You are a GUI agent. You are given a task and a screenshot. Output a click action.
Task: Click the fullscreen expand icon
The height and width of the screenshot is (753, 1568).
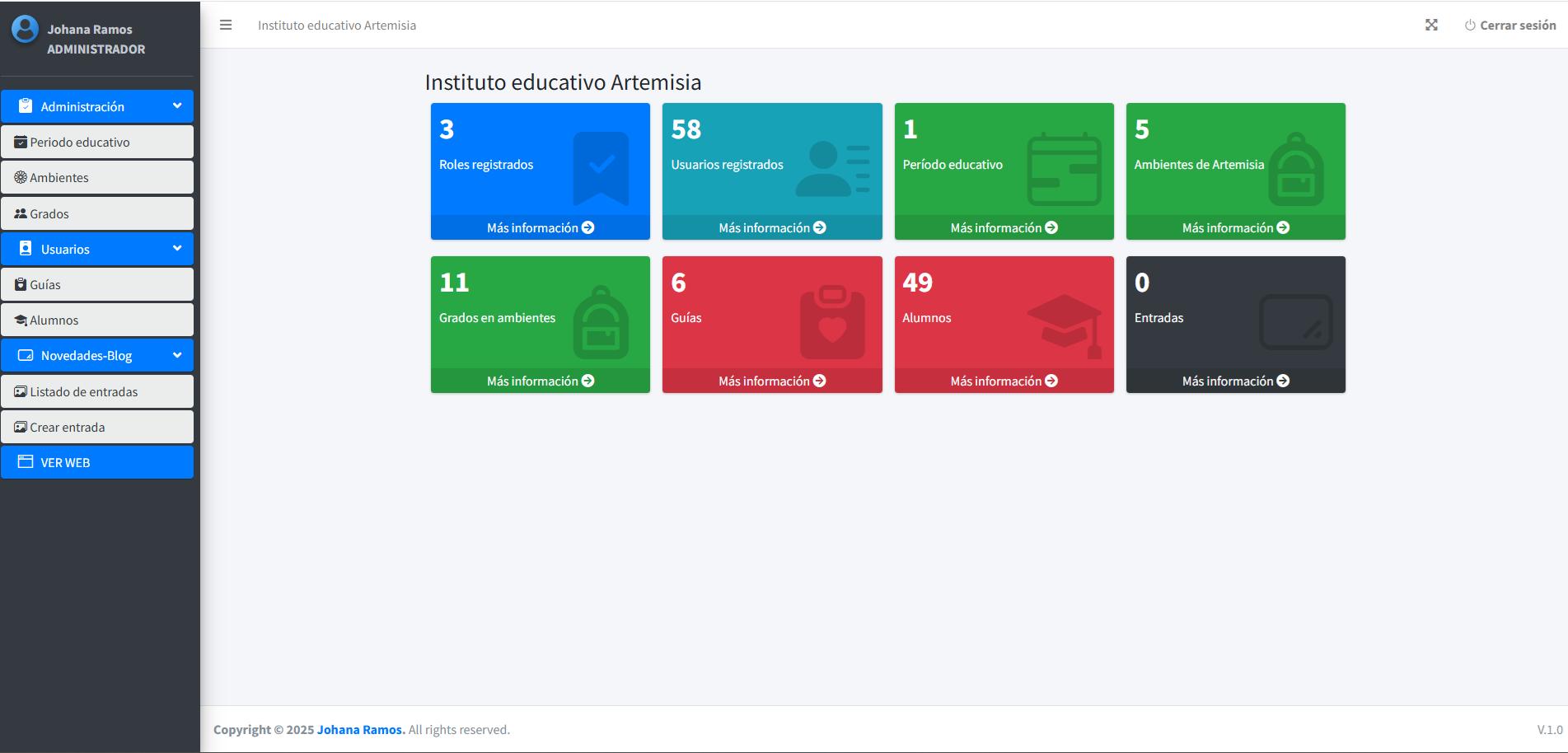click(x=1431, y=25)
